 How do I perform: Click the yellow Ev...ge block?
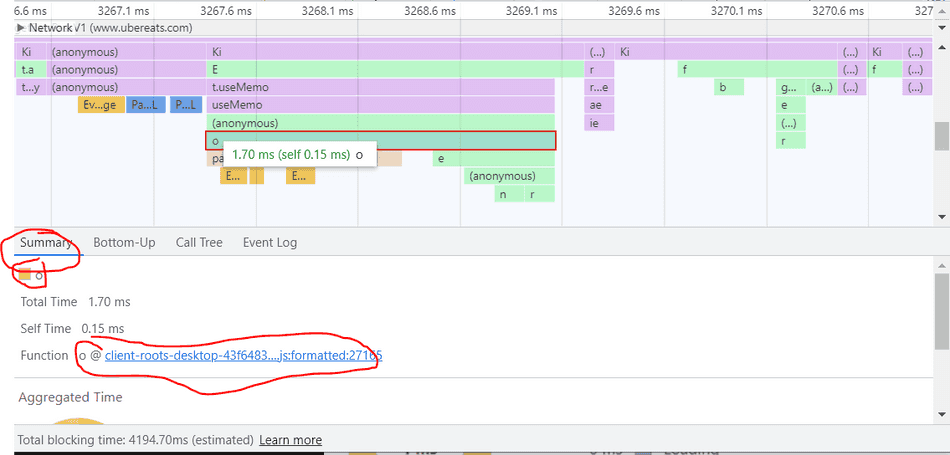[101, 105]
